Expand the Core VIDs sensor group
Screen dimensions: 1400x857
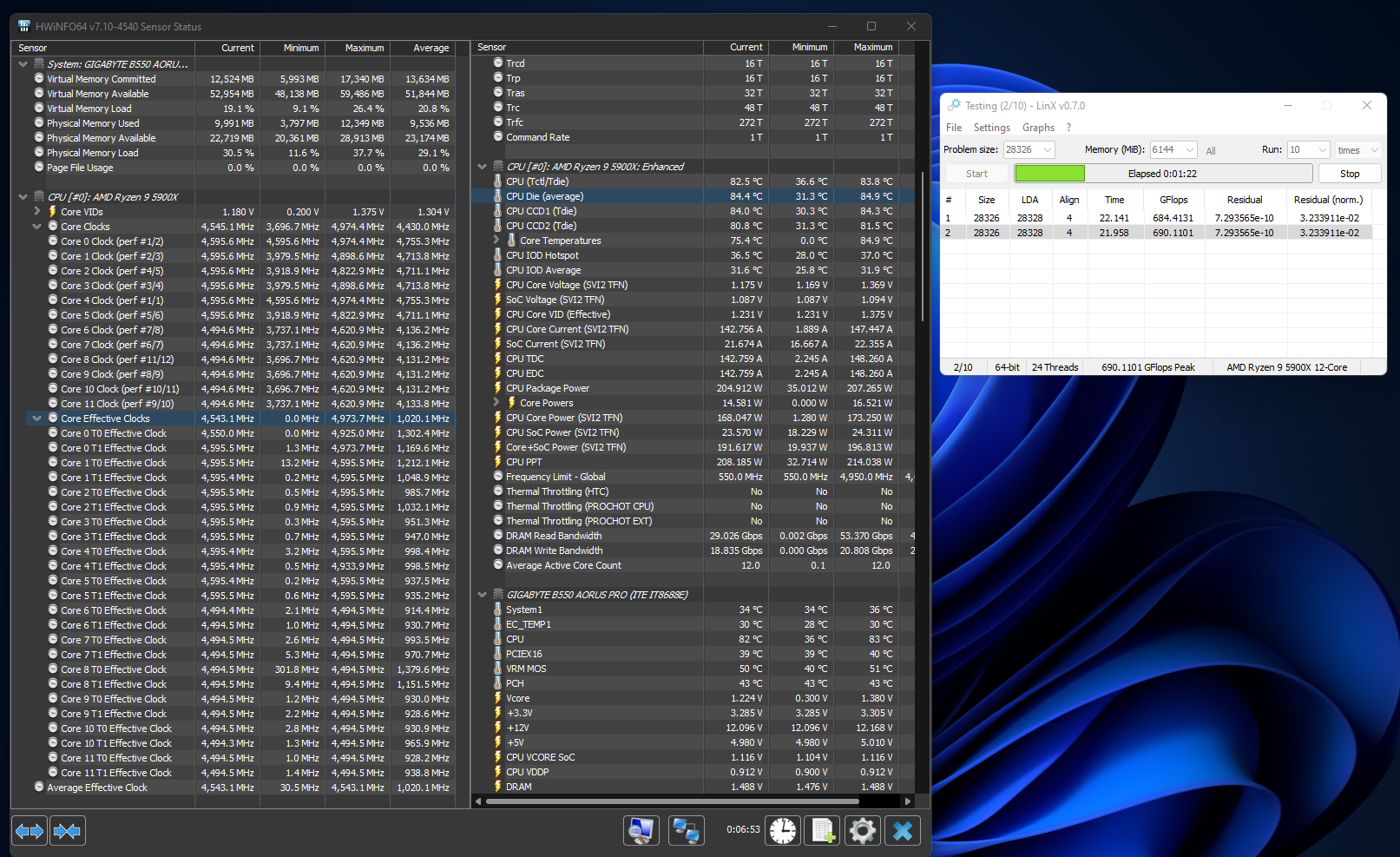[x=37, y=212]
